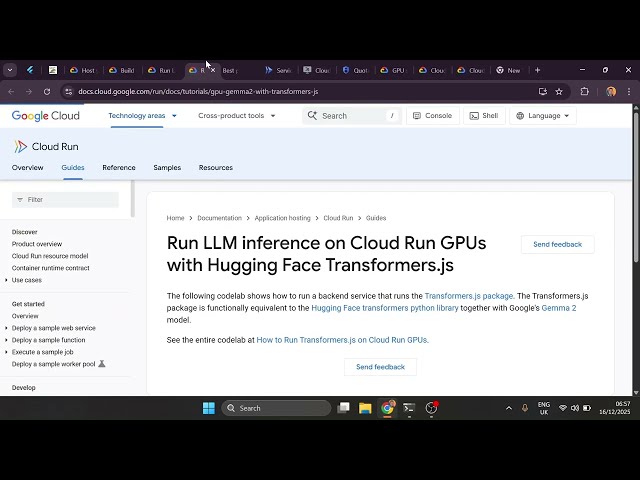Open the Reference navigation tab
The image size is (640, 480).
[x=119, y=167]
